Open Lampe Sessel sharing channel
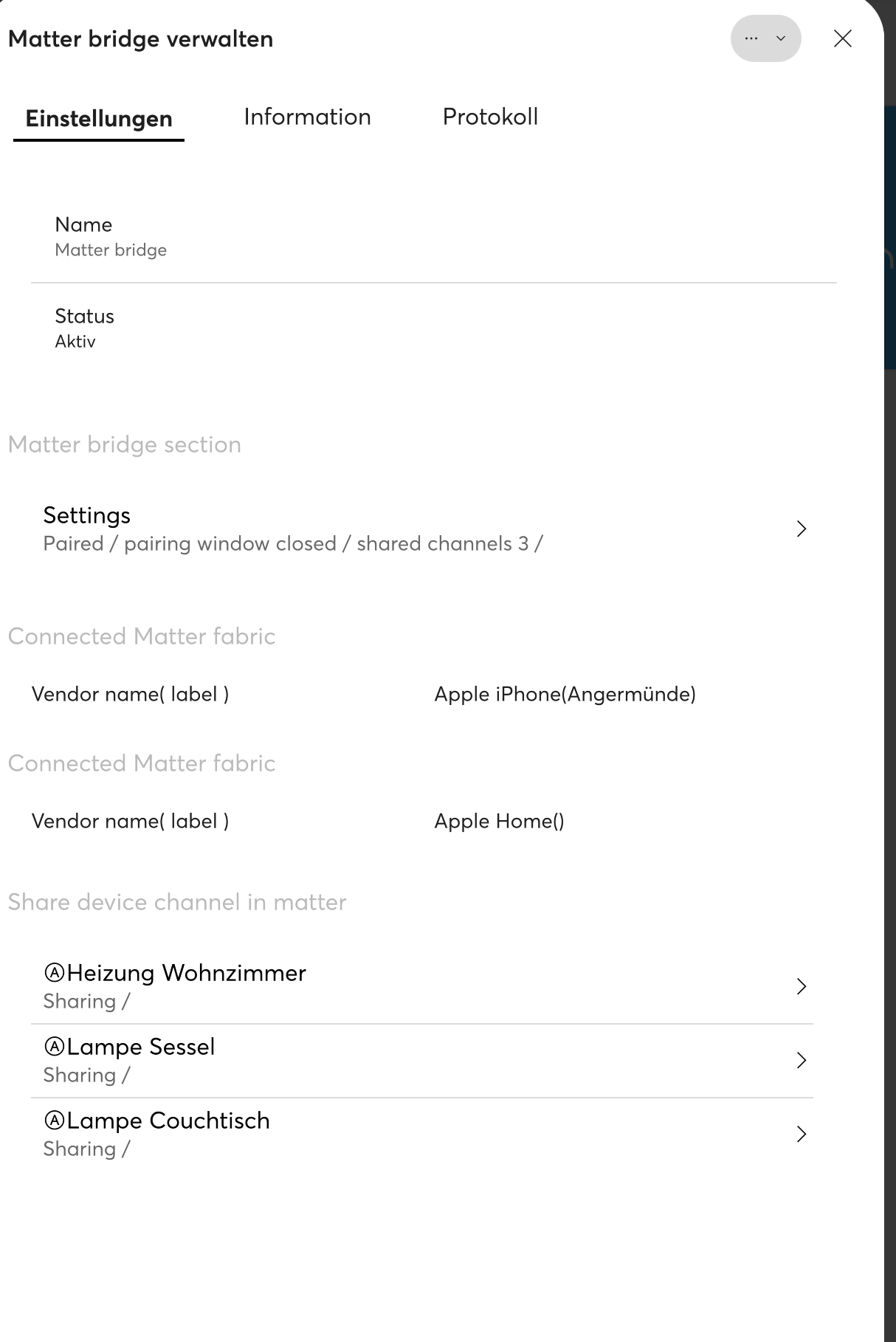Viewport: 896px width, 1342px height. (x=140, y=1060)
